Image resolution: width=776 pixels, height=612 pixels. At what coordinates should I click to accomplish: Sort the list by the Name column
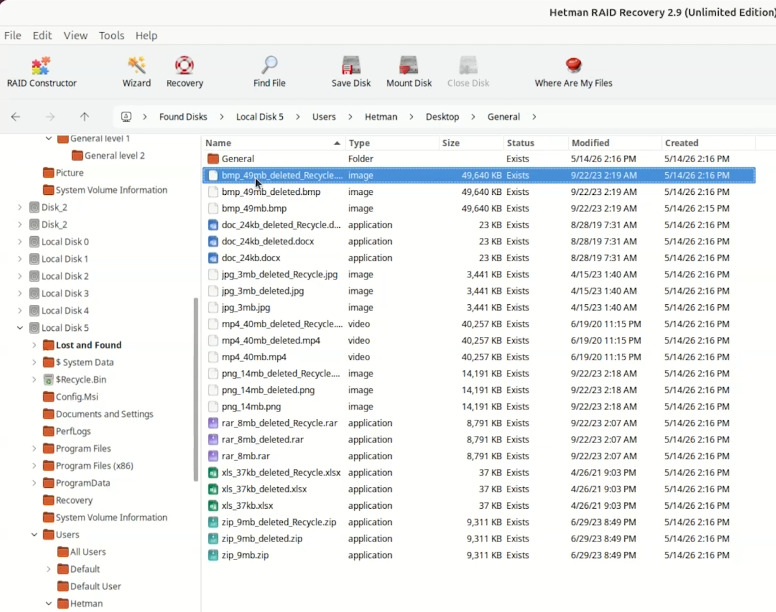[273, 143]
